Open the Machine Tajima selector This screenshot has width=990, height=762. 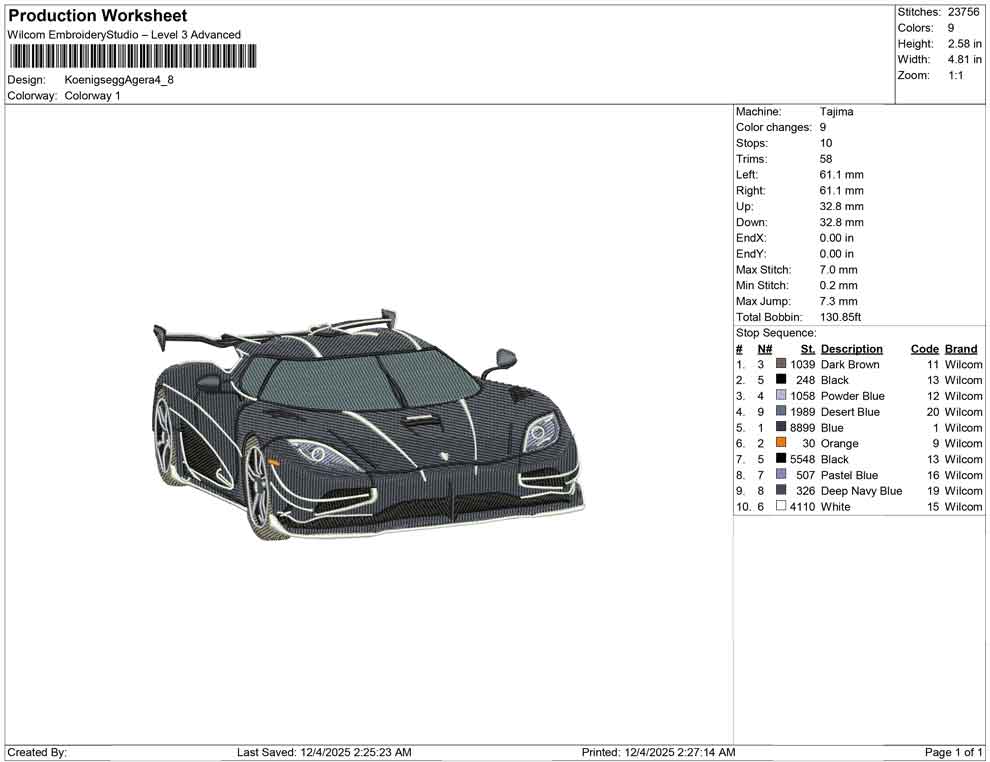point(836,111)
